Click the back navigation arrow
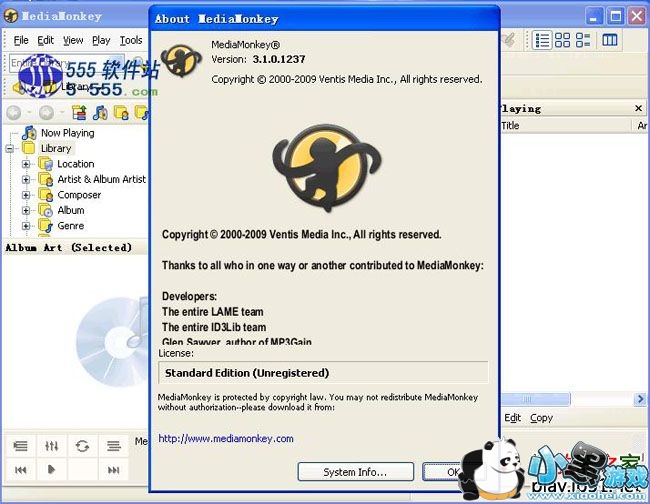The image size is (650, 504). 14,112
